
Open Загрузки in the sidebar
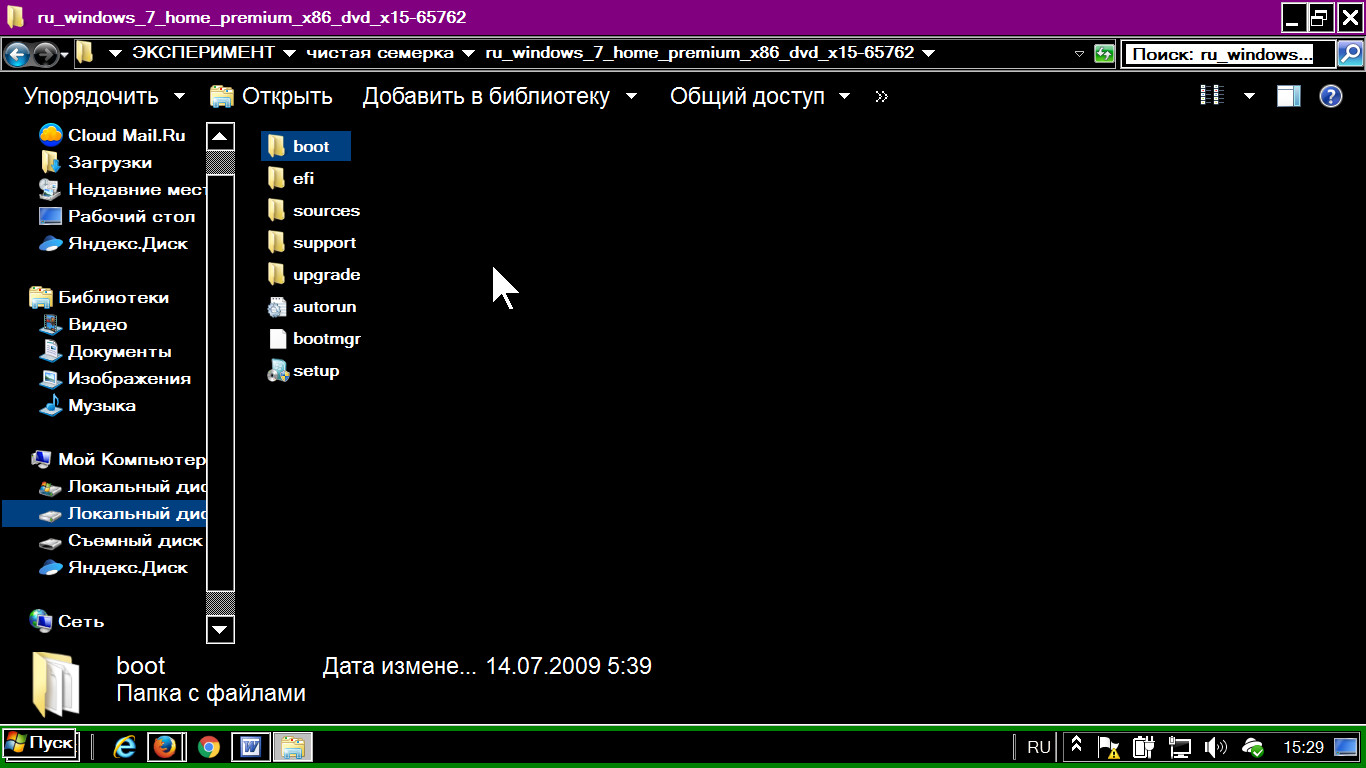click(95, 162)
